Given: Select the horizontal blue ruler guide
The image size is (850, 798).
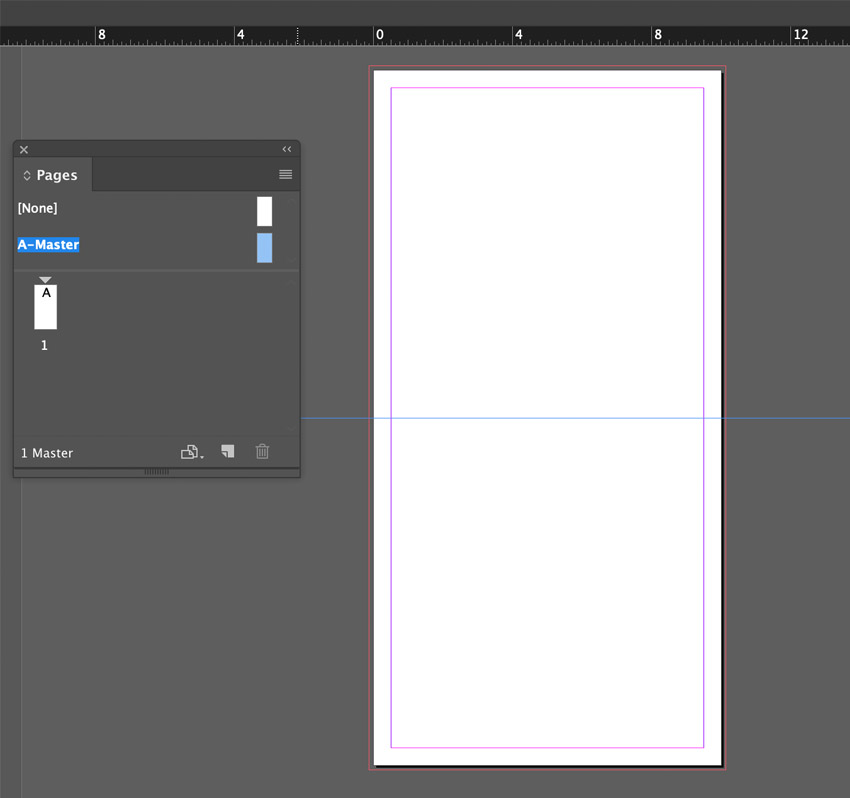Looking at the screenshot, I should 575,418.
